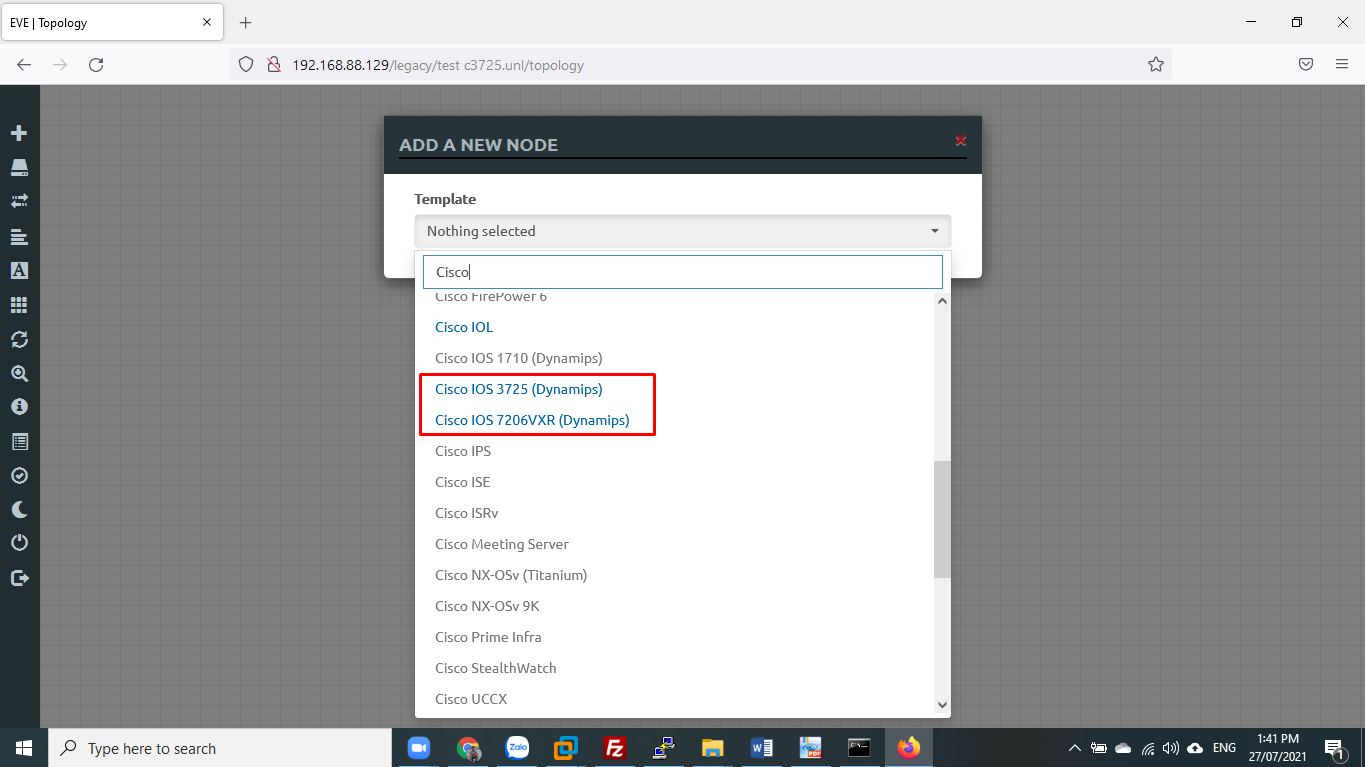
Task: Close the Add a New Node dialog
Action: [x=961, y=141]
